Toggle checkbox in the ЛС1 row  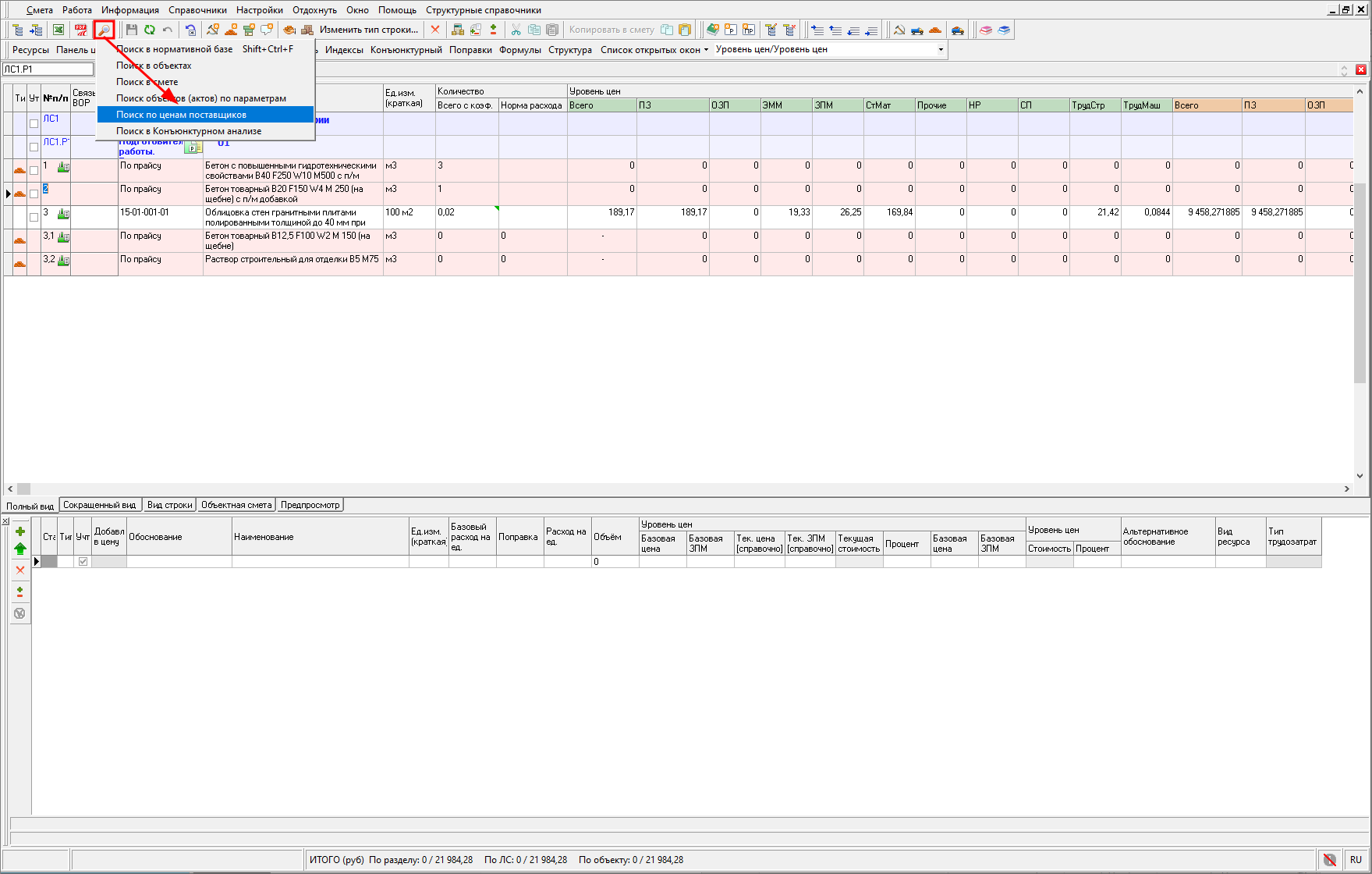pyautogui.click(x=34, y=123)
